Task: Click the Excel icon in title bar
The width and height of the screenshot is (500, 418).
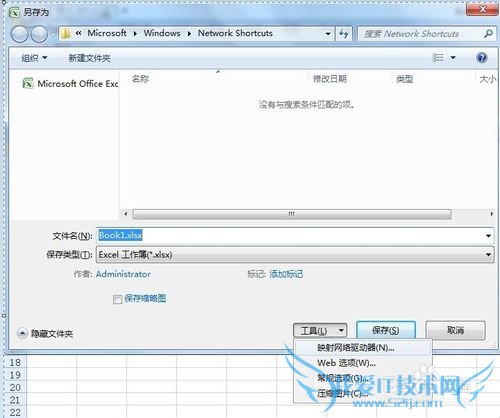Action: click(14, 12)
